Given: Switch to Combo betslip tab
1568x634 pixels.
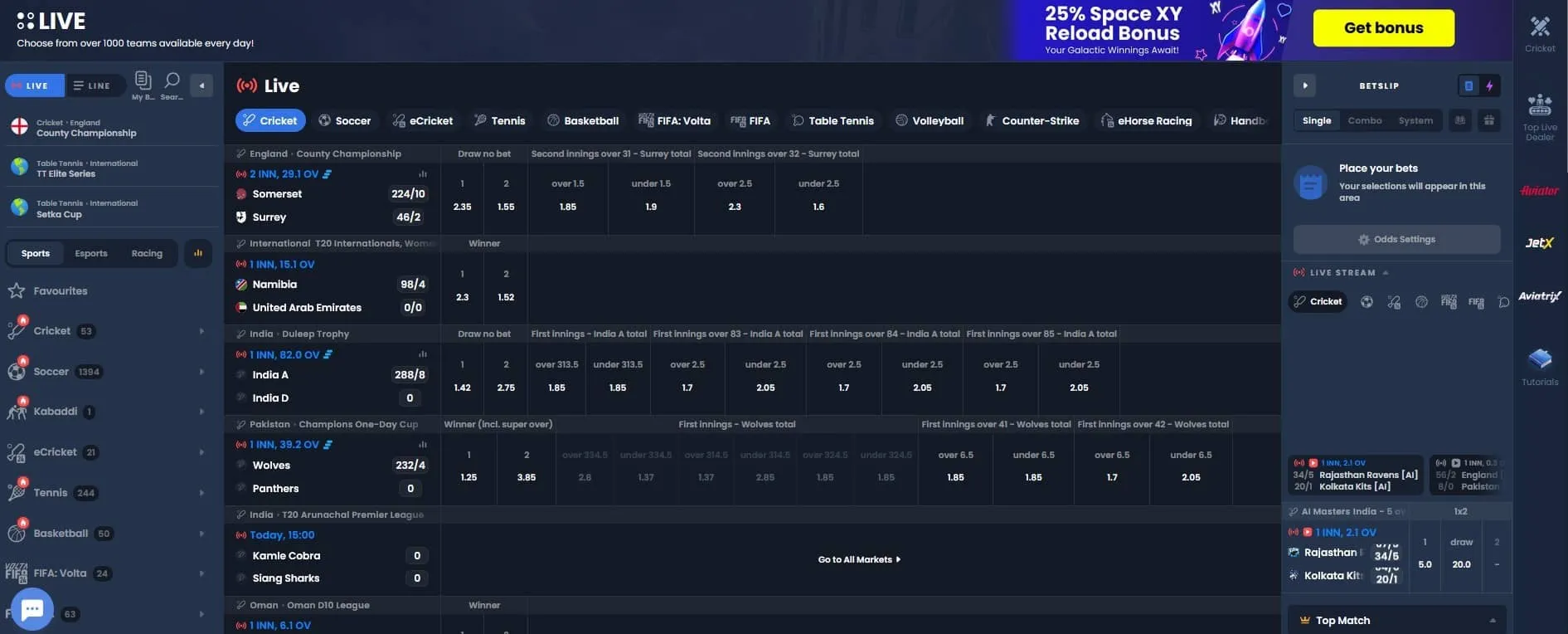Looking at the screenshot, I should [x=1364, y=120].
